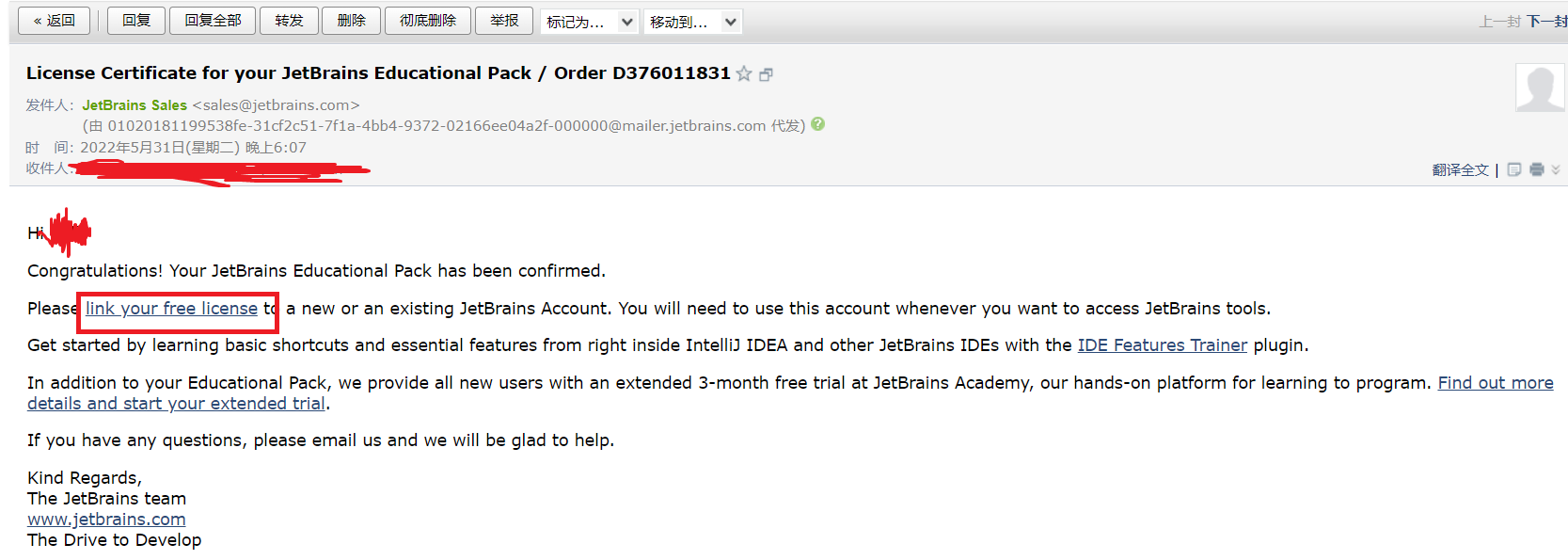Star this JetBrains license email
This screenshot has height=560, width=1568.
pos(744,73)
